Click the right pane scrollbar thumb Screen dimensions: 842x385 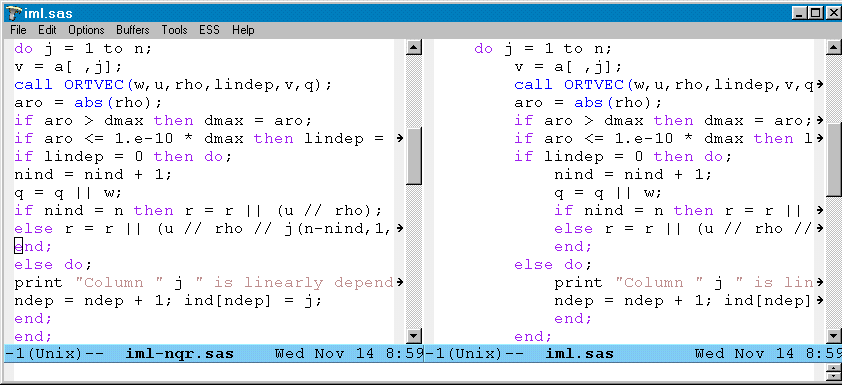coord(834,158)
